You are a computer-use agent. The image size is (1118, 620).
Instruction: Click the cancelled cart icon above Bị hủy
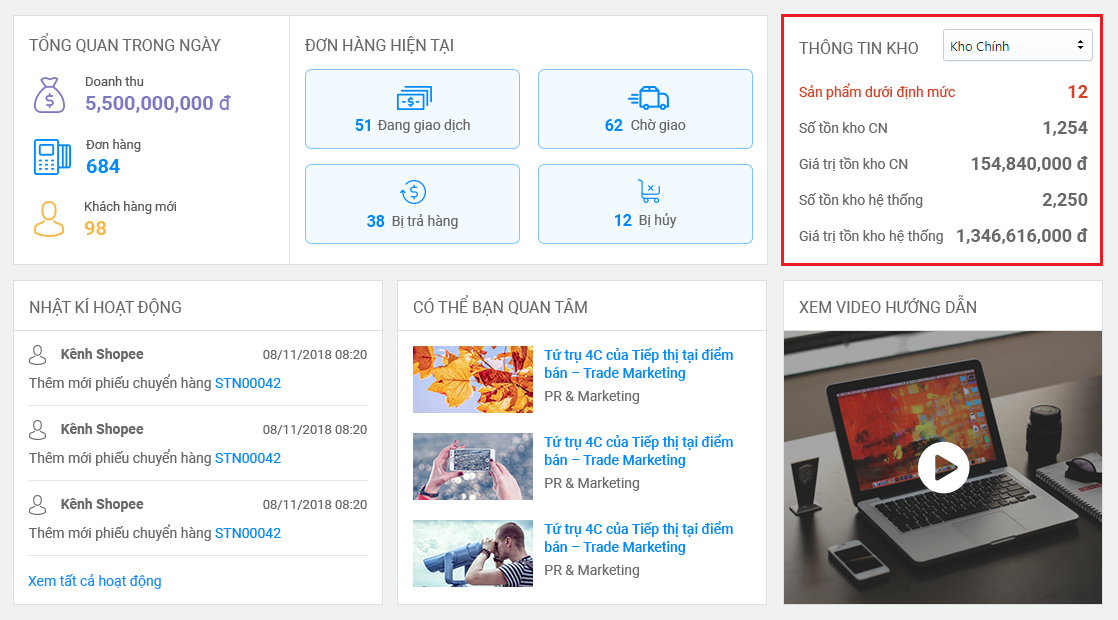tap(649, 191)
